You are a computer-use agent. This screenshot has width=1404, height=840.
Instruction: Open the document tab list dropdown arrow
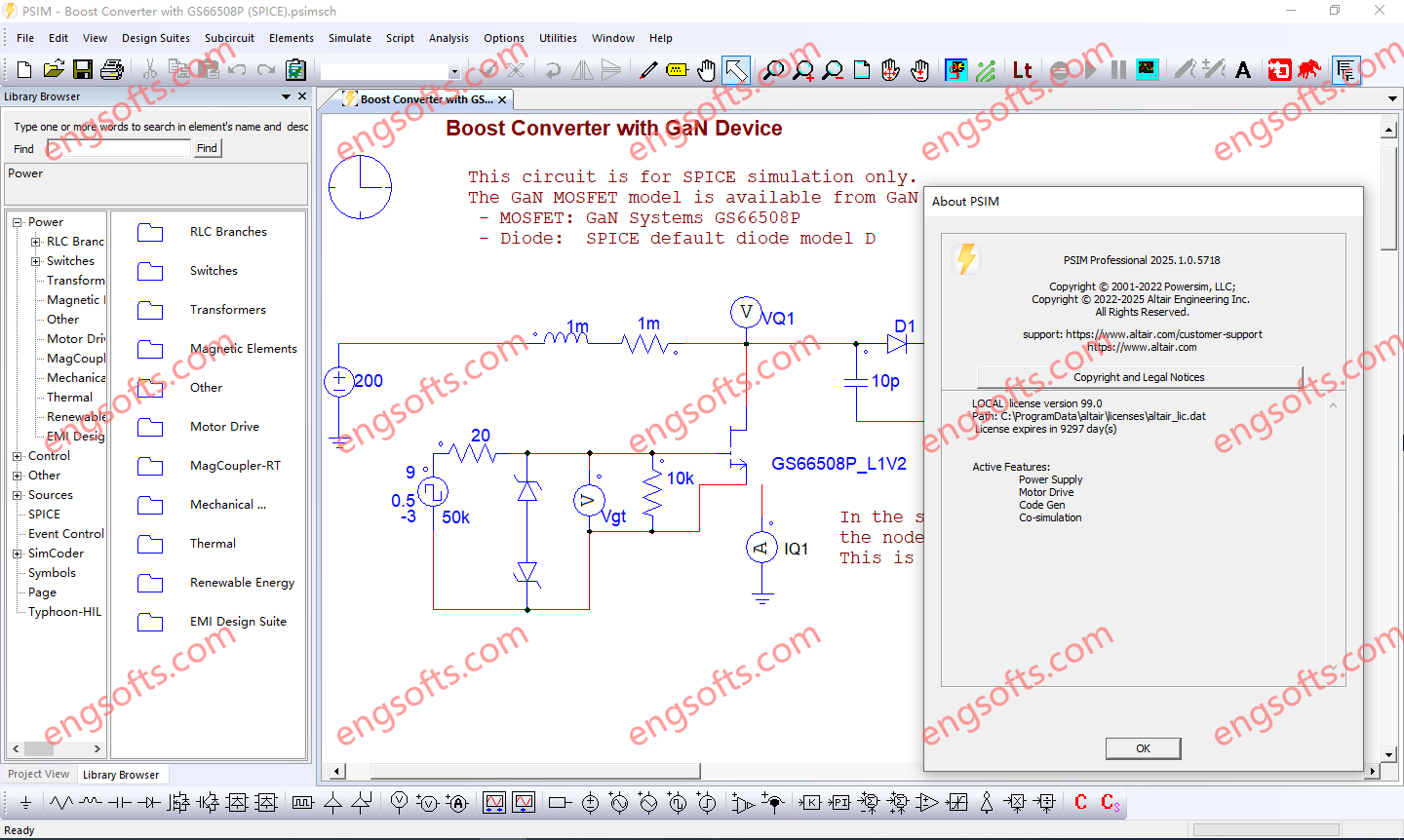click(1391, 98)
